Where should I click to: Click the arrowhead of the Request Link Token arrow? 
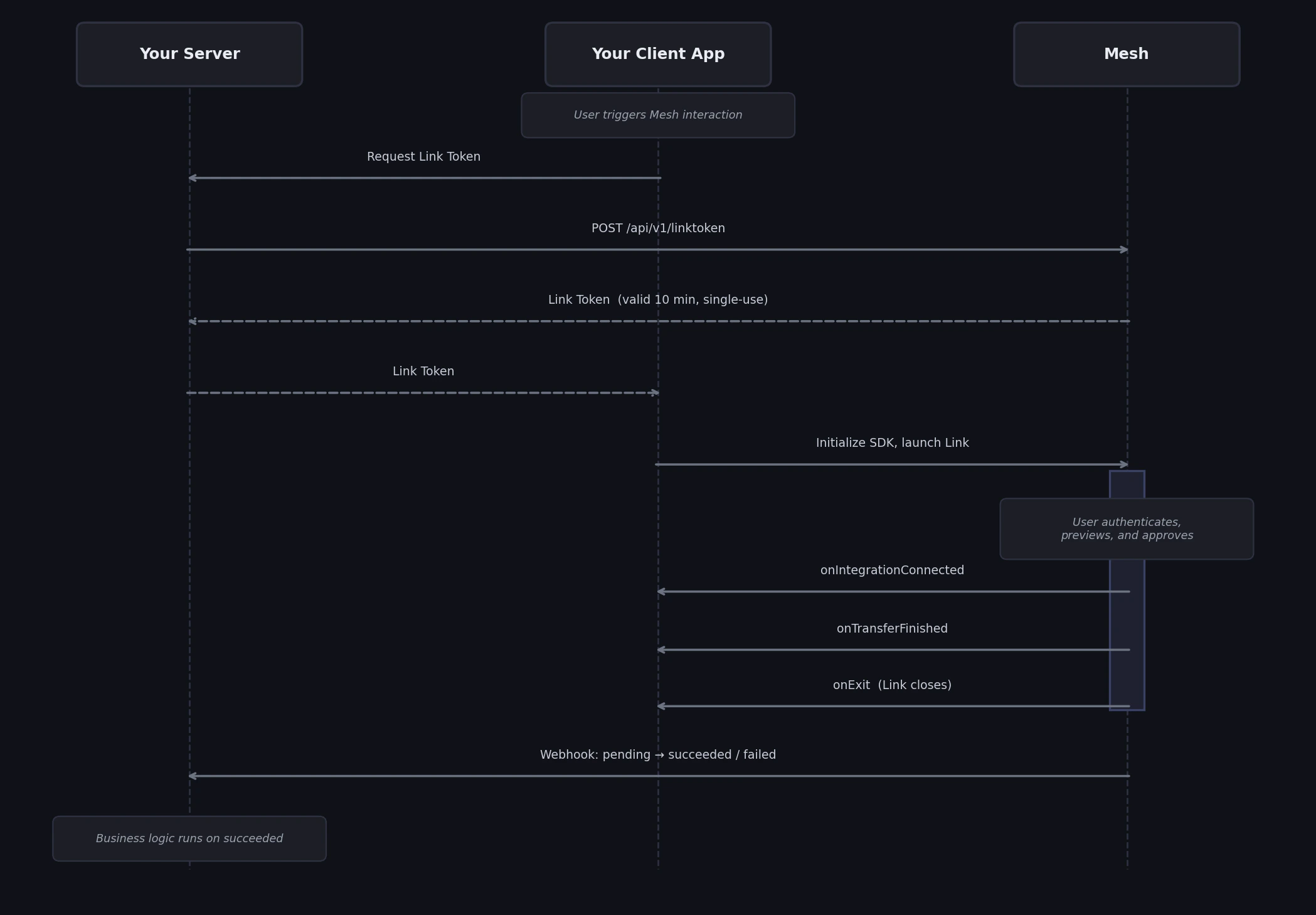pyautogui.click(x=193, y=178)
